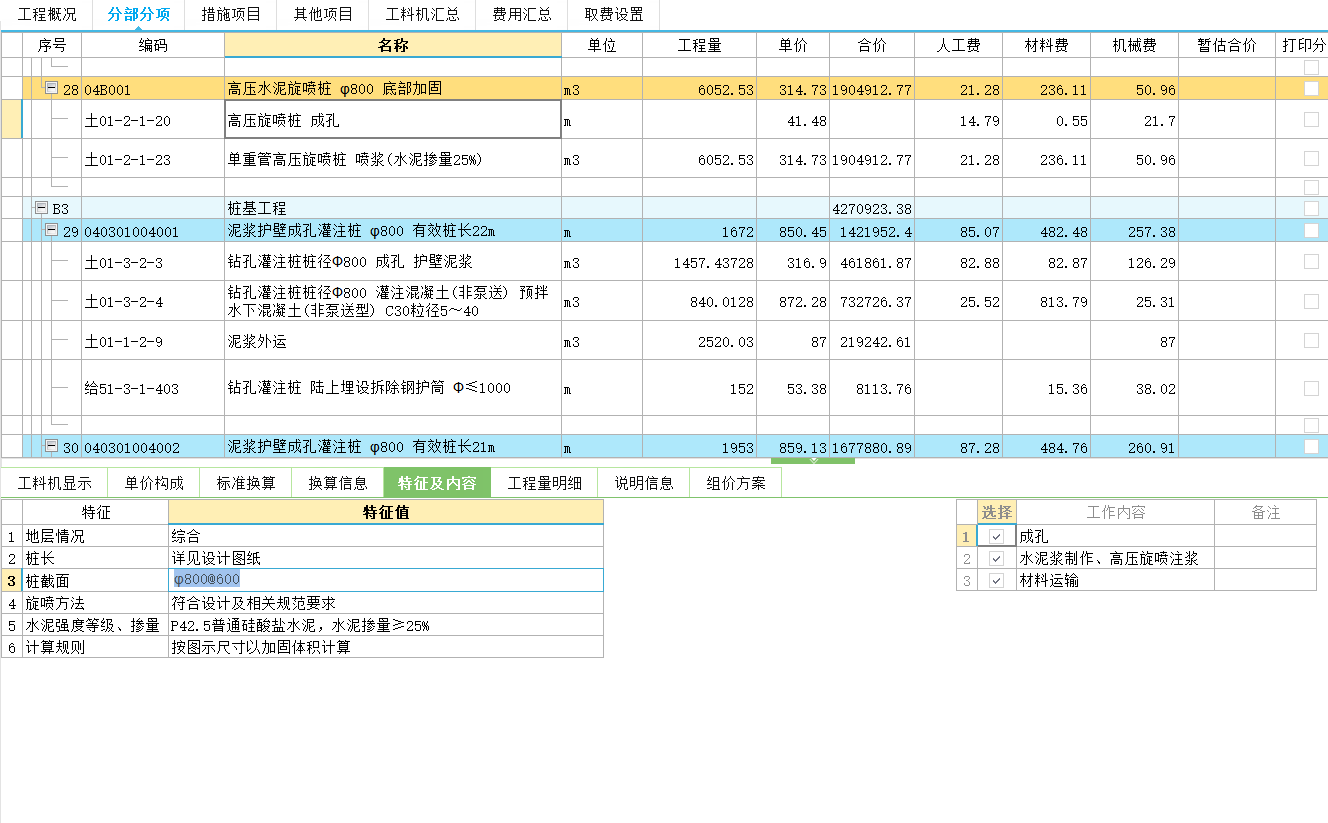Open the 工程概况 tab
Viewport: 1328px width, 823px height.
pos(47,14)
